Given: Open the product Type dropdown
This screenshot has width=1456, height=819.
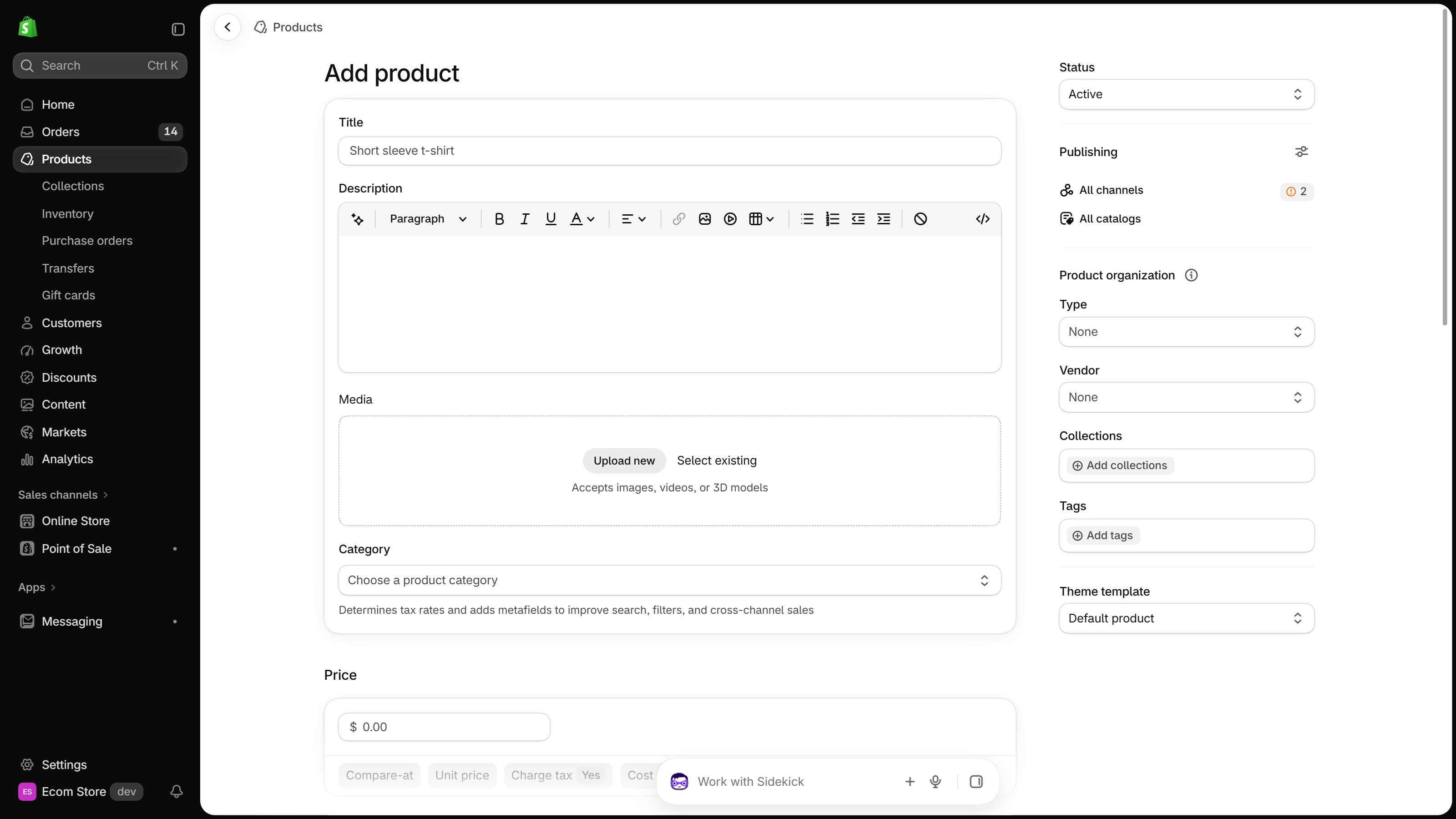Looking at the screenshot, I should coord(1186,332).
